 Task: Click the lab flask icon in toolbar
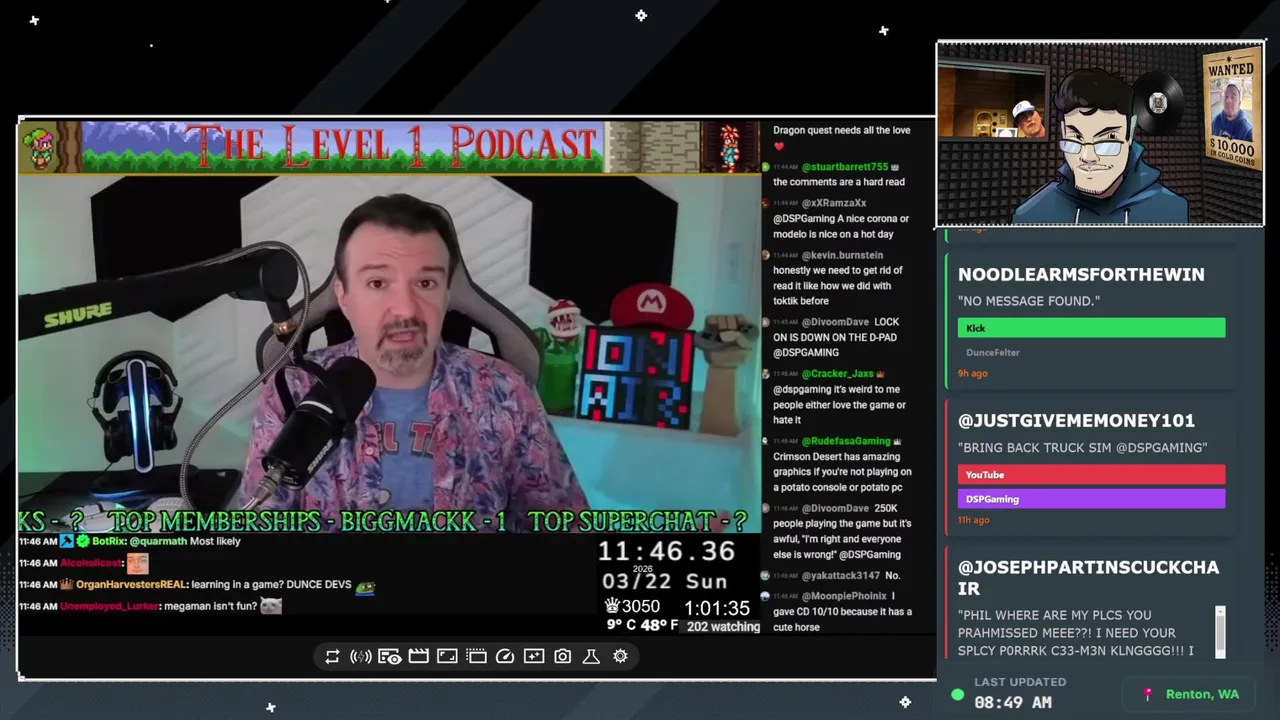click(591, 656)
